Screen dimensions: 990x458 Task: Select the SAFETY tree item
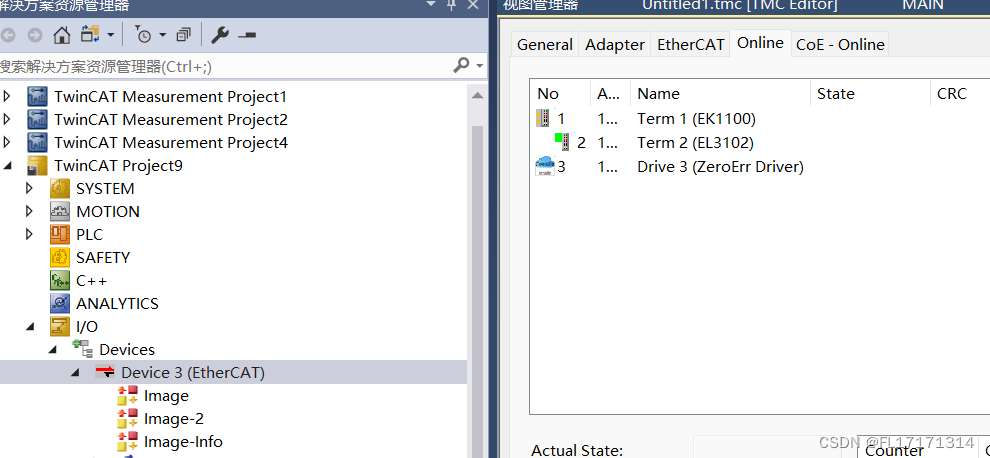103,258
